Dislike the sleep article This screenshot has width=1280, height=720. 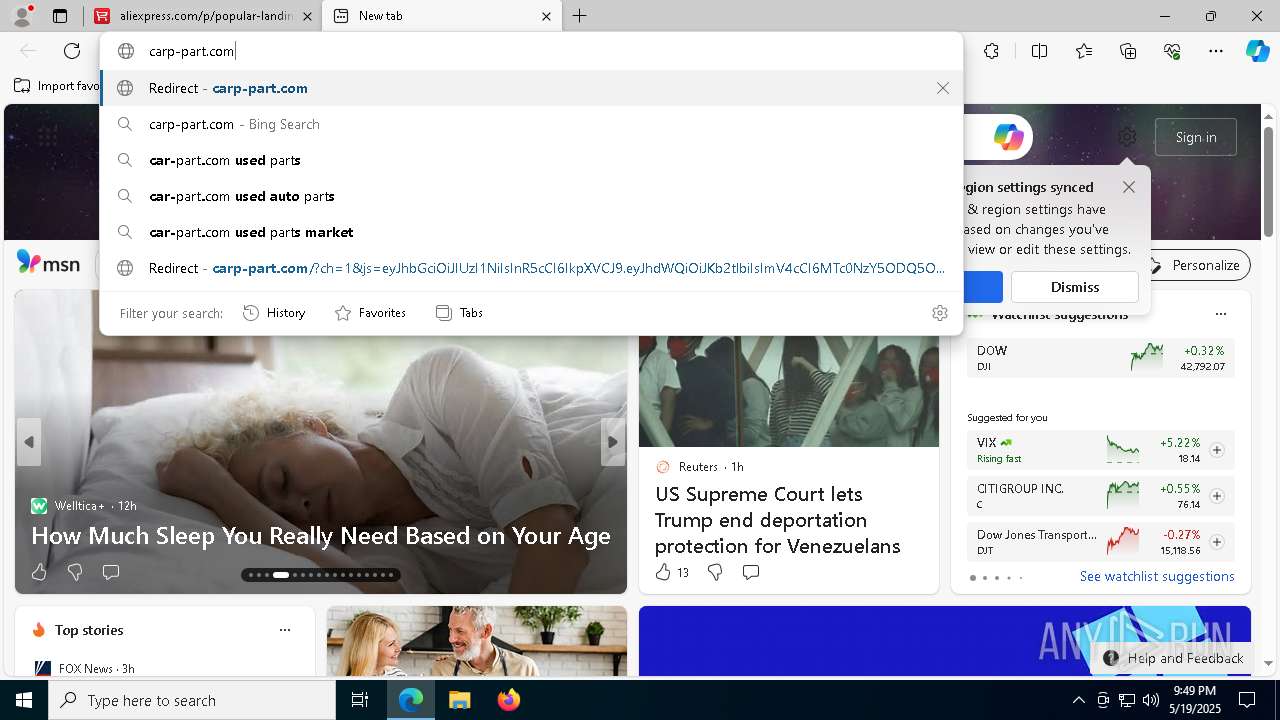75,572
